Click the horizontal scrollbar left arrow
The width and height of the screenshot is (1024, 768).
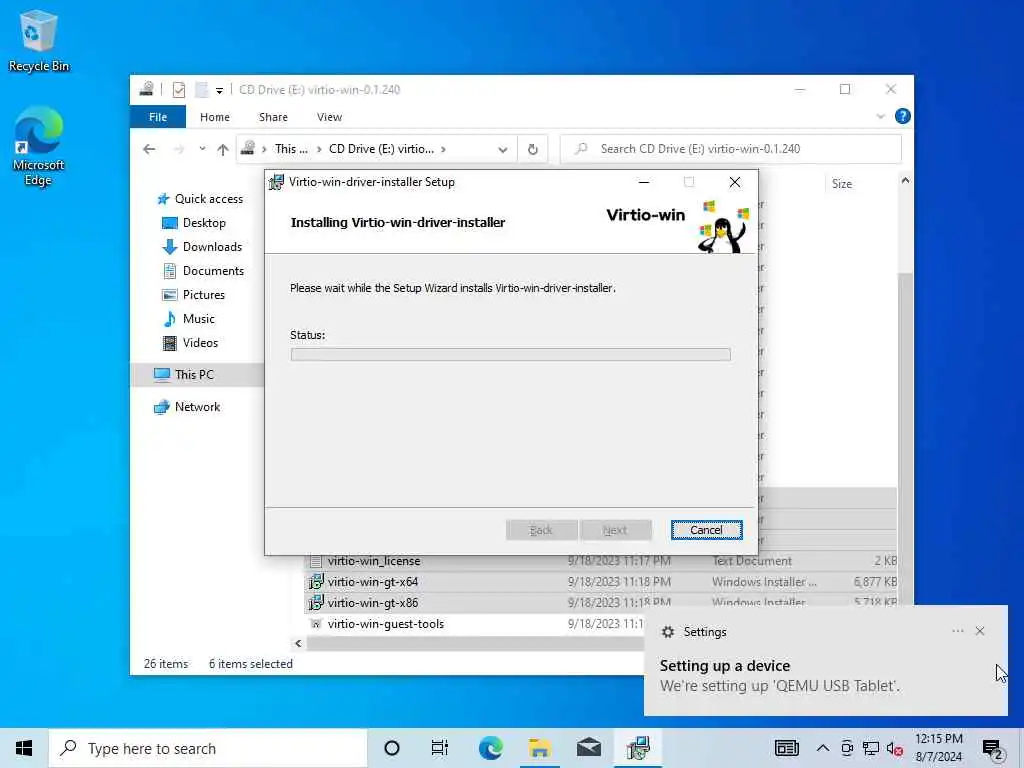coord(298,643)
